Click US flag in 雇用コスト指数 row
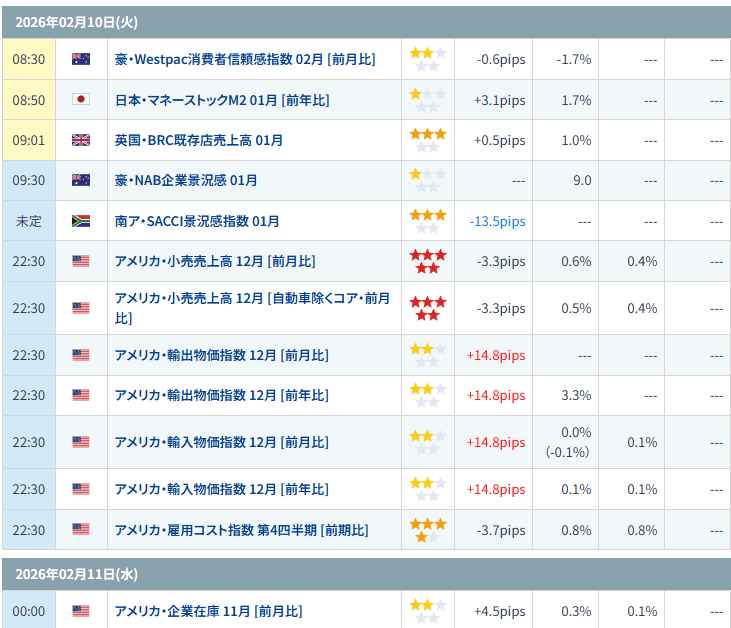Viewport: 731px width, 628px height. click(x=81, y=530)
